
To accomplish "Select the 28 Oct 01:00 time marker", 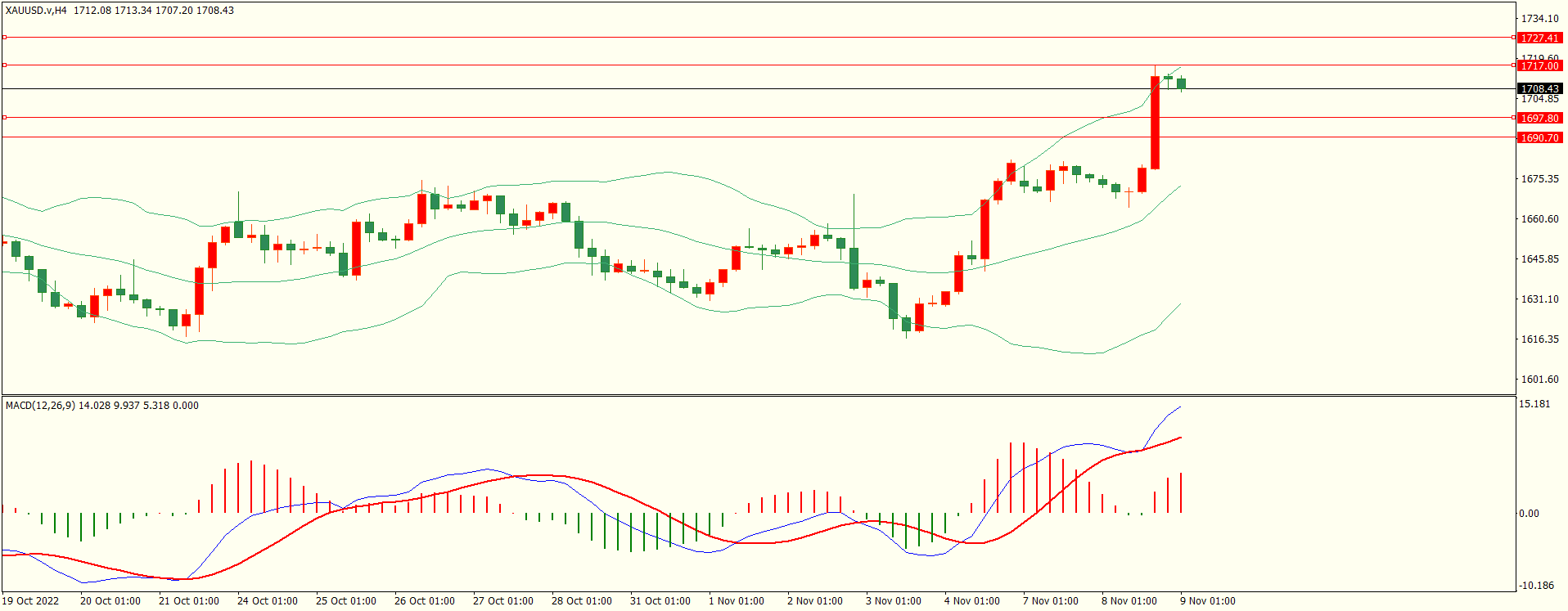I will pyautogui.click(x=581, y=601).
